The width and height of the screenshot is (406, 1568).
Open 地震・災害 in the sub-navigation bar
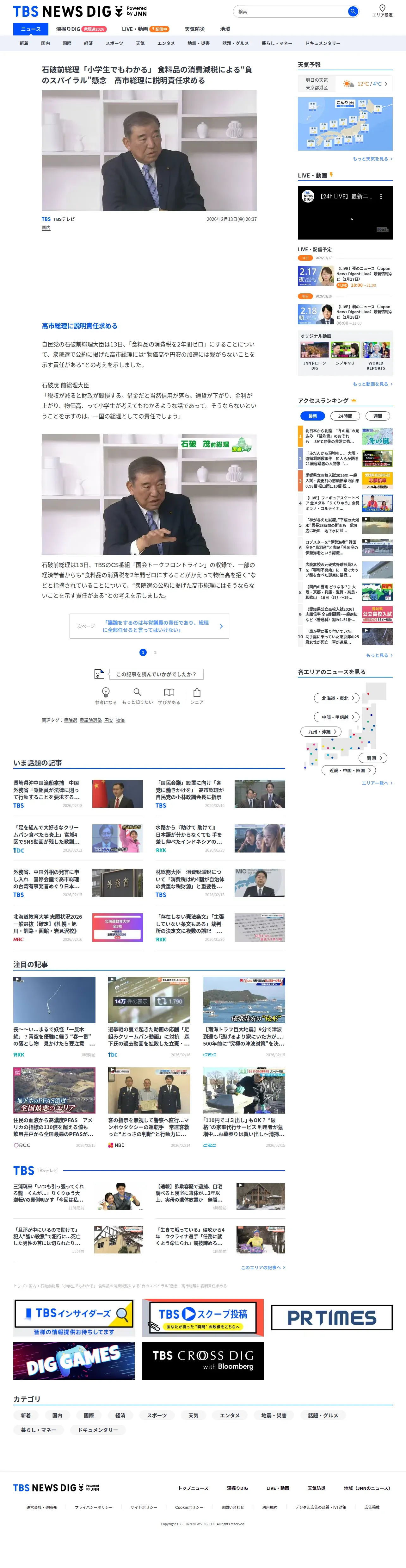pyautogui.click(x=198, y=43)
